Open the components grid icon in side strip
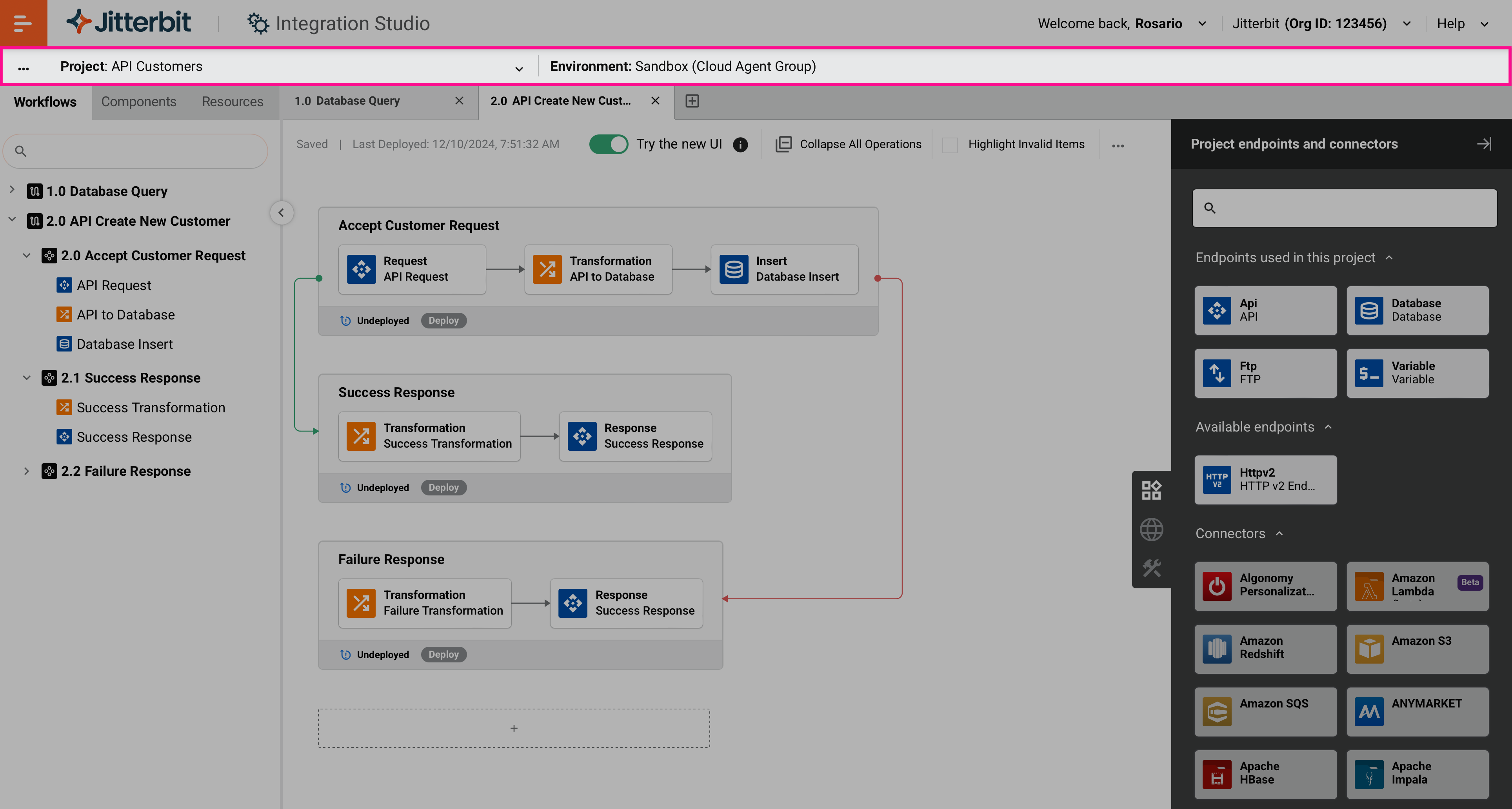The width and height of the screenshot is (1512, 809). [x=1151, y=490]
